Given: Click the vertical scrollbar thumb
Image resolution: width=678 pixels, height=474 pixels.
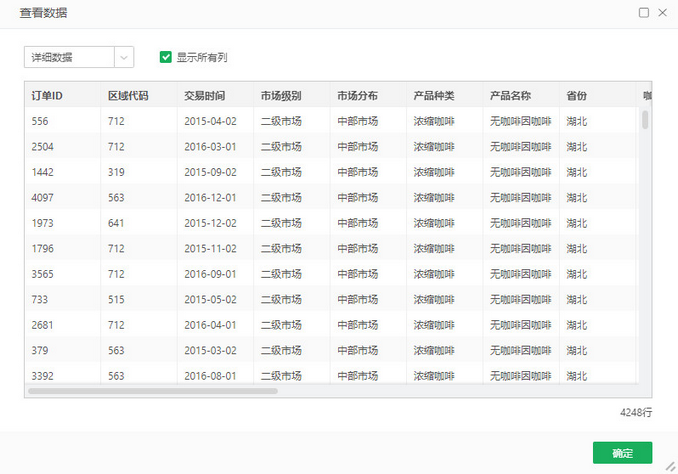Looking at the screenshot, I should 645,120.
